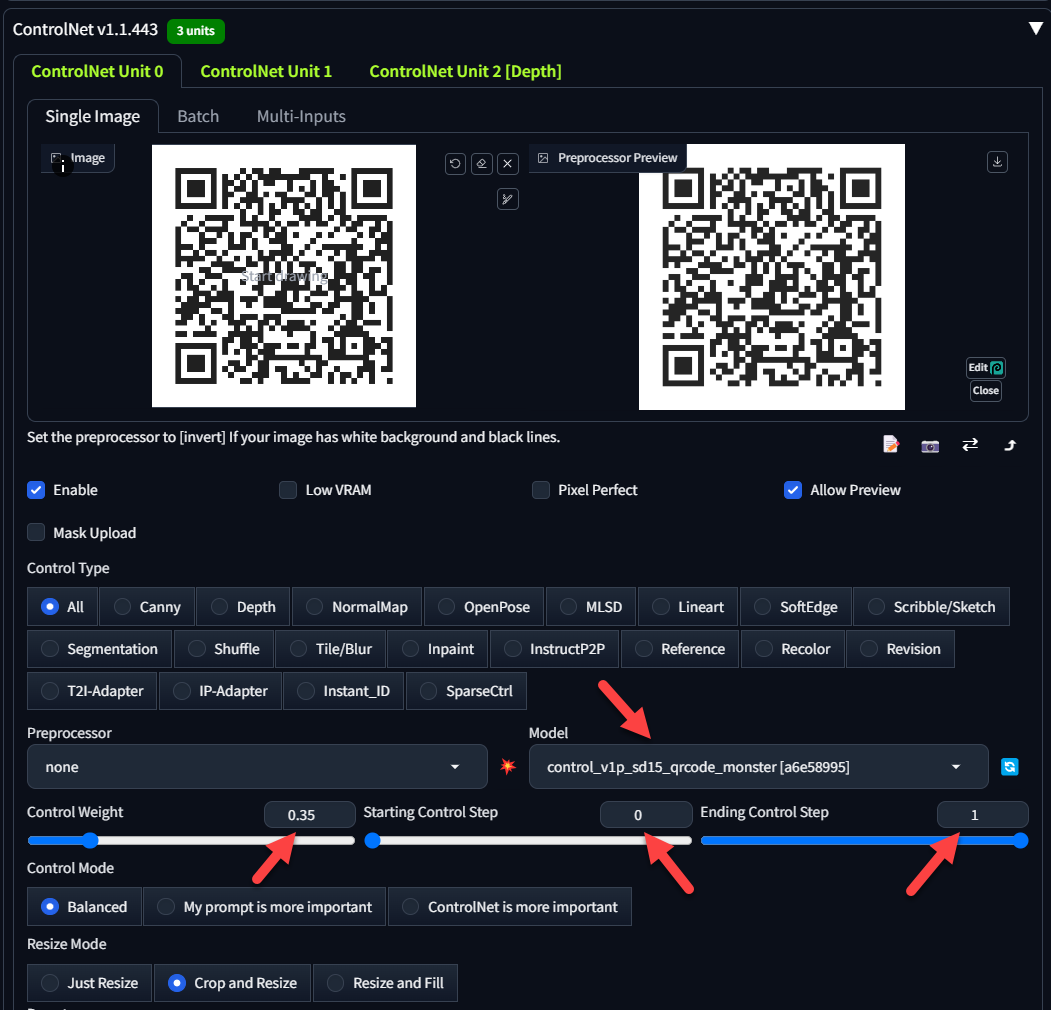The image size is (1051, 1010).
Task: Switch to ControlNet Unit 2 [Depth] tab
Action: (465, 71)
